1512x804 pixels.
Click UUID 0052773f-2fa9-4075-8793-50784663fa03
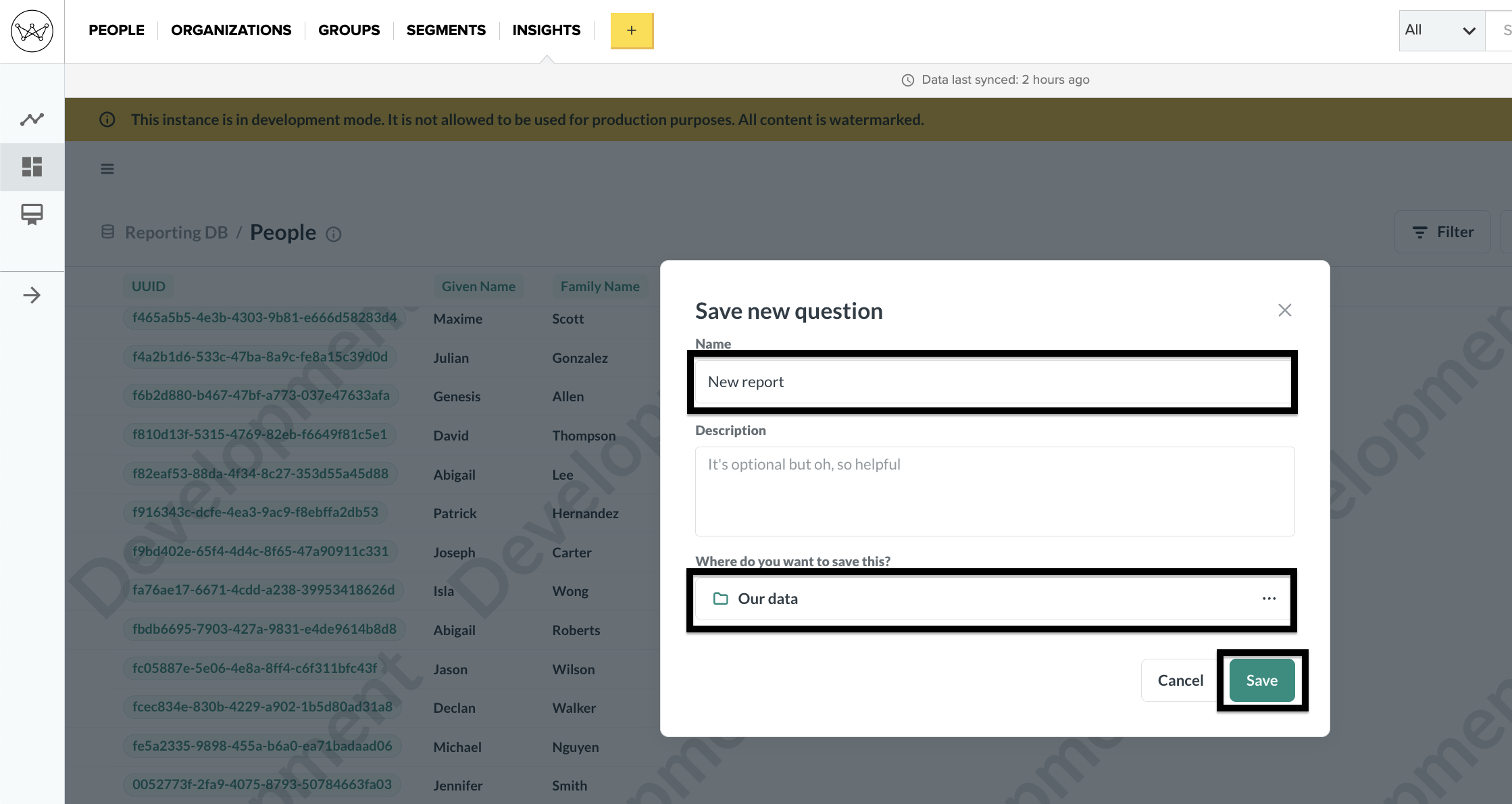262,784
